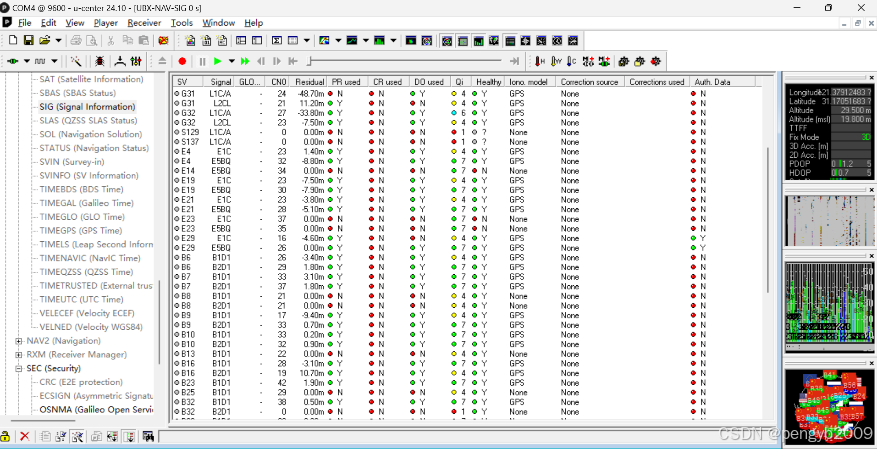The image size is (877, 449).
Task: Open the View menu
Action: click(74, 23)
